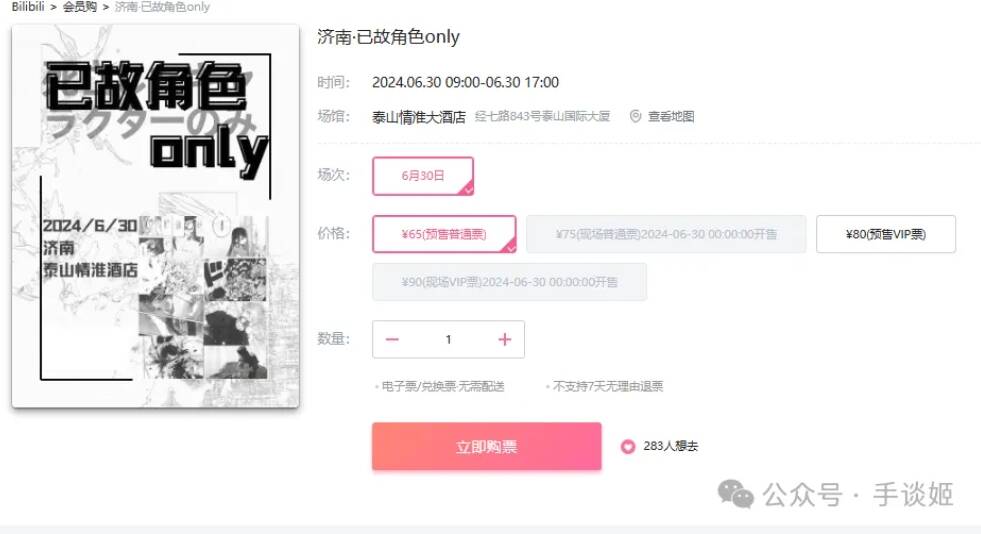
Task: Decrease quantity with the minus icon
Action: click(392, 340)
